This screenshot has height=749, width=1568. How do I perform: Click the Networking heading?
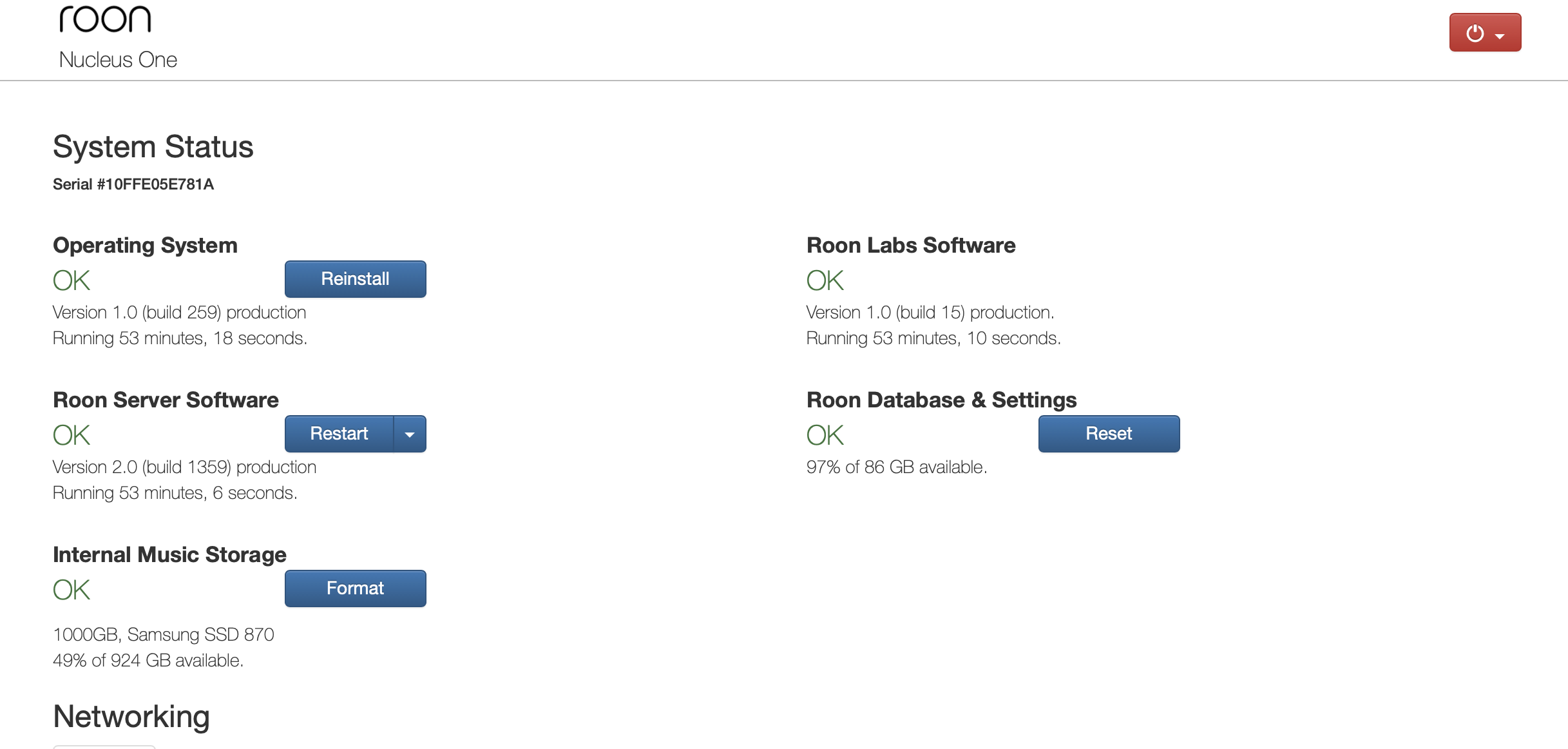(x=131, y=717)
